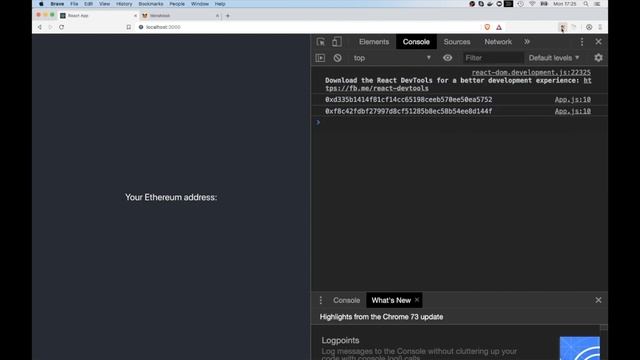Click the logged address 0xd335b1414f81cf14cc65198ceeb570ee50ea5752

coord(409,100)
